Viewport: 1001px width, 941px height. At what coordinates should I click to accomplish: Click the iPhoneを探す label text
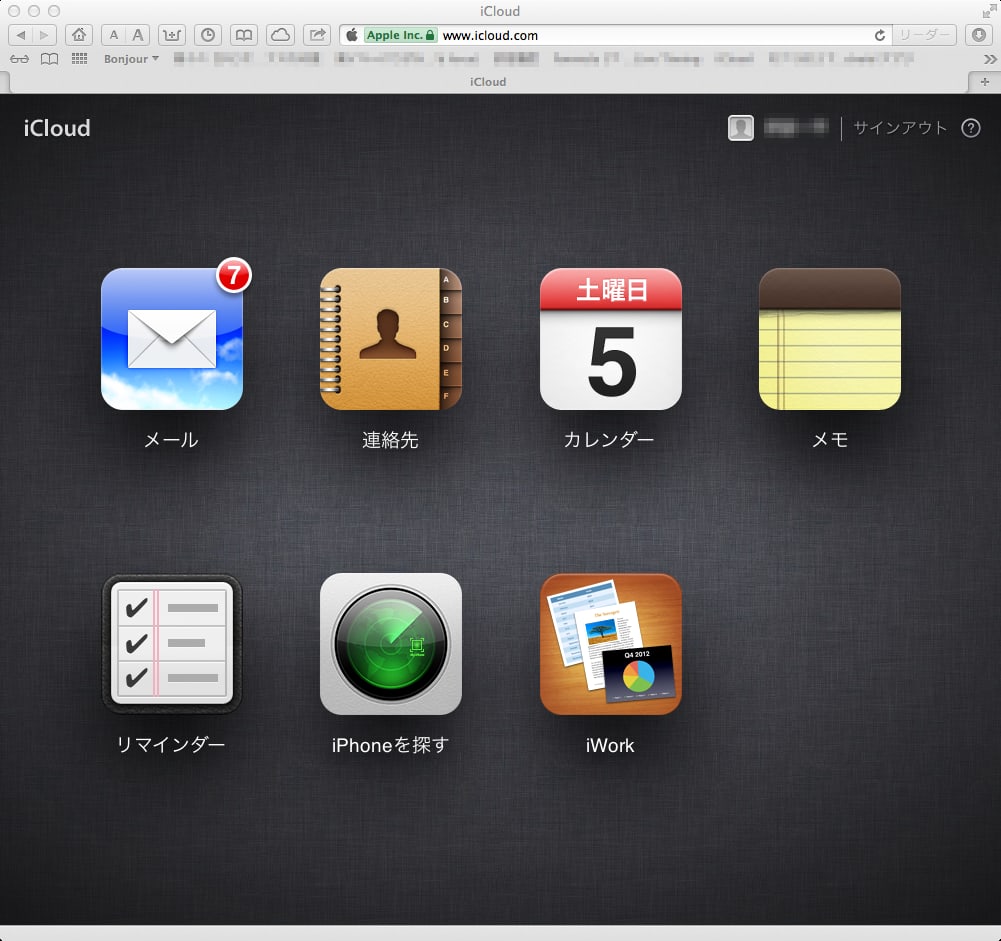[390, 745]
